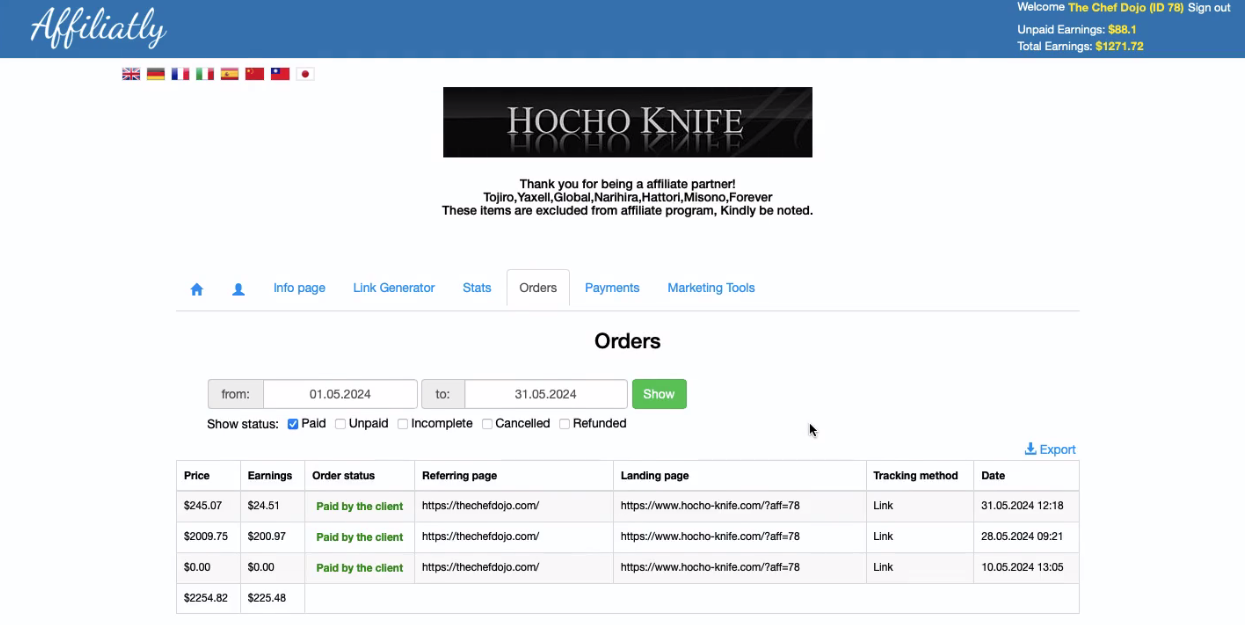Click the Order status column header
This screenshot has width=1245, height=625.
(x=343, y=476)
